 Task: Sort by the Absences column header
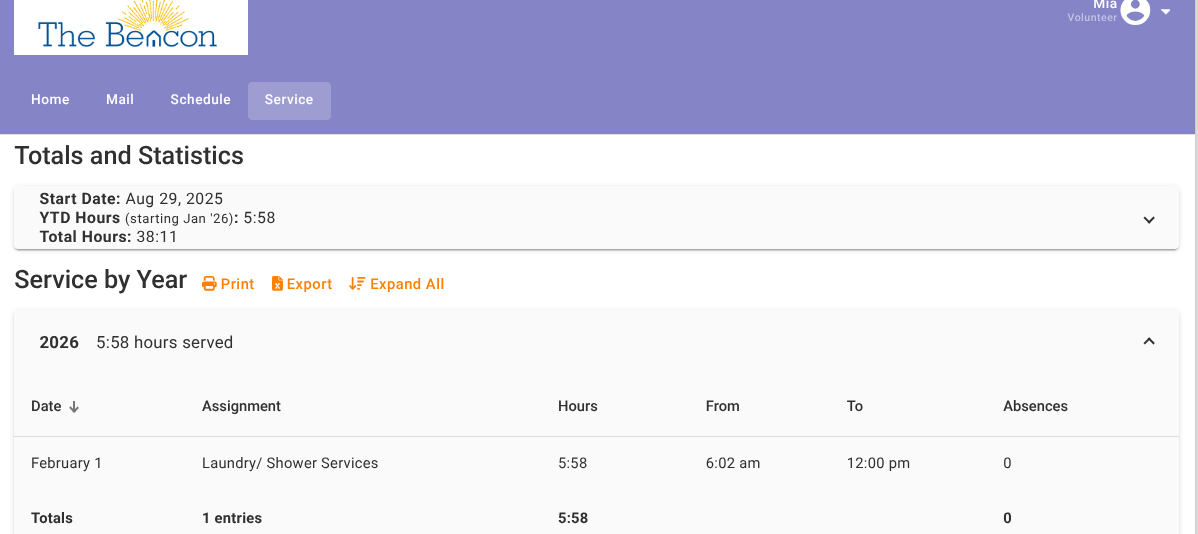pyautogui.click(x=1035, y=406)
